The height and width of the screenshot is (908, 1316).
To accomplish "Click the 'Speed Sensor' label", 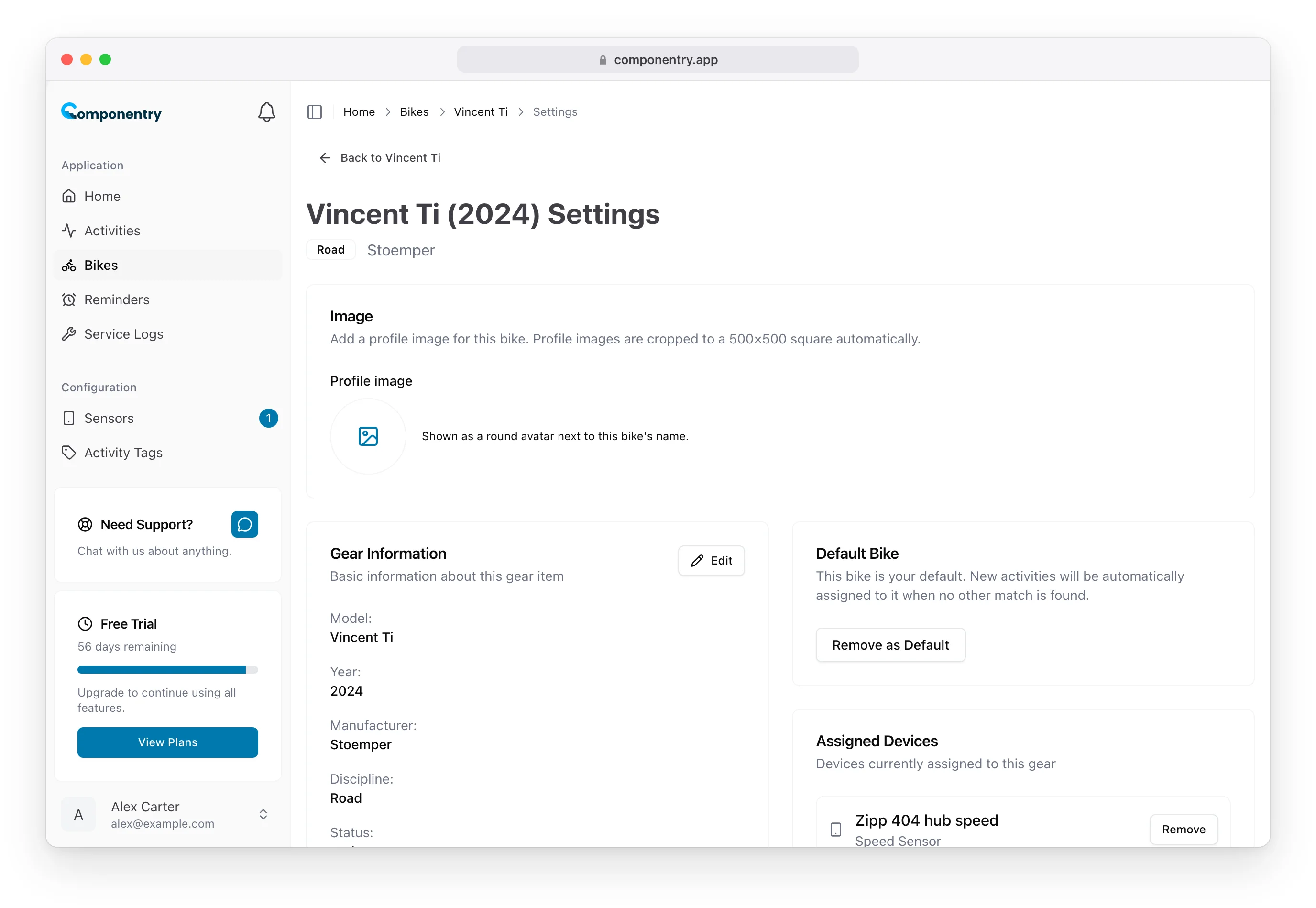I will point(898,841).
